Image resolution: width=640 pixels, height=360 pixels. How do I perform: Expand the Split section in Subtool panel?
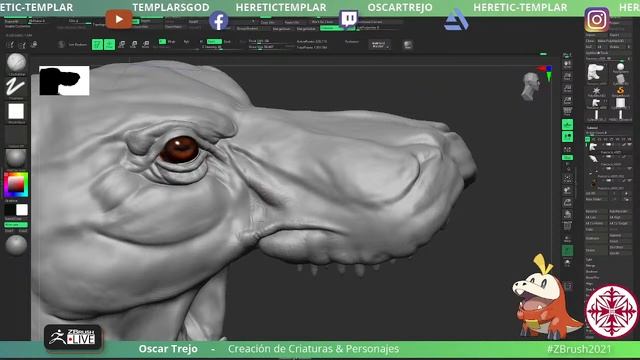[589, 260]
